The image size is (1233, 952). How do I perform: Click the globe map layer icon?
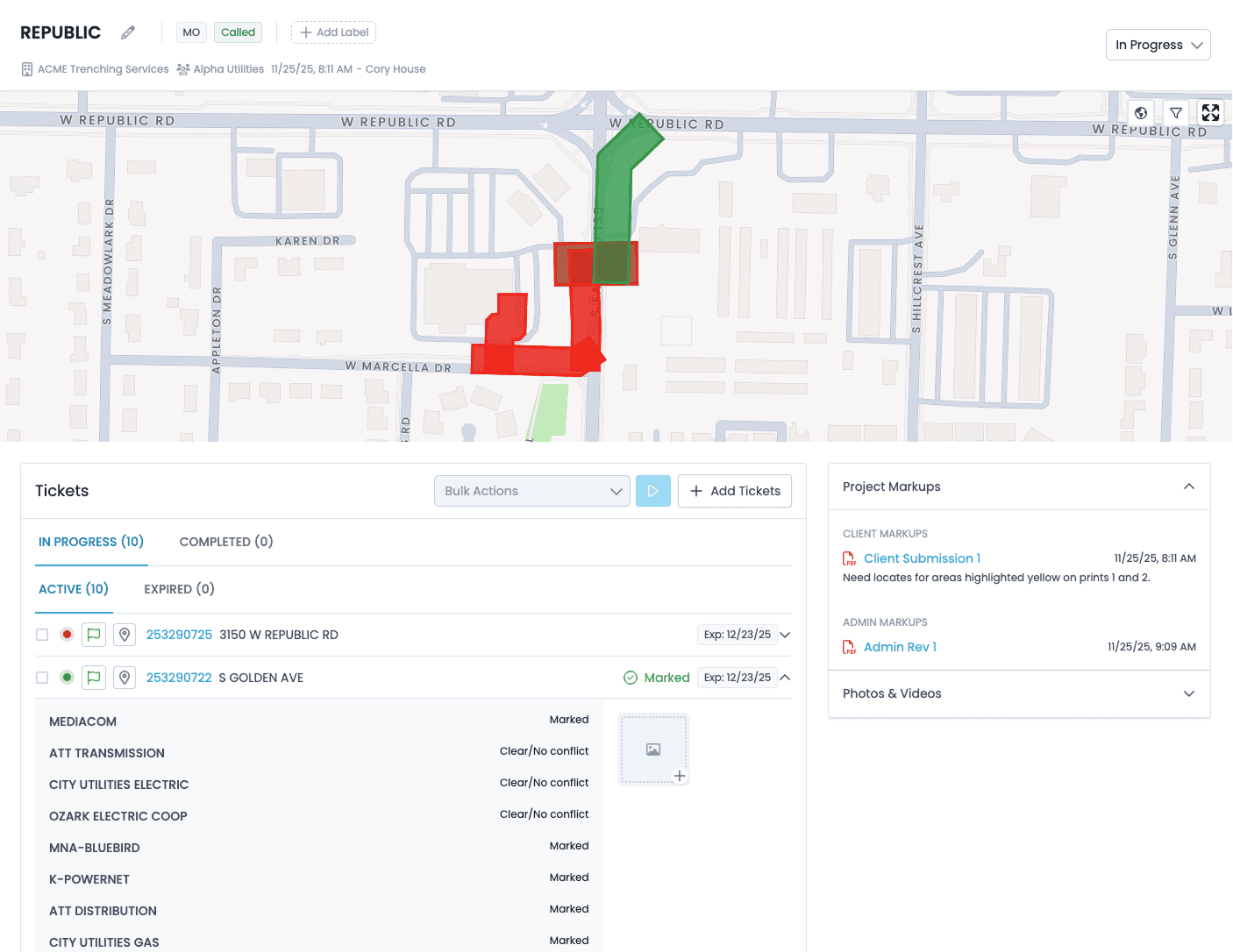(x=1141, y=113)
